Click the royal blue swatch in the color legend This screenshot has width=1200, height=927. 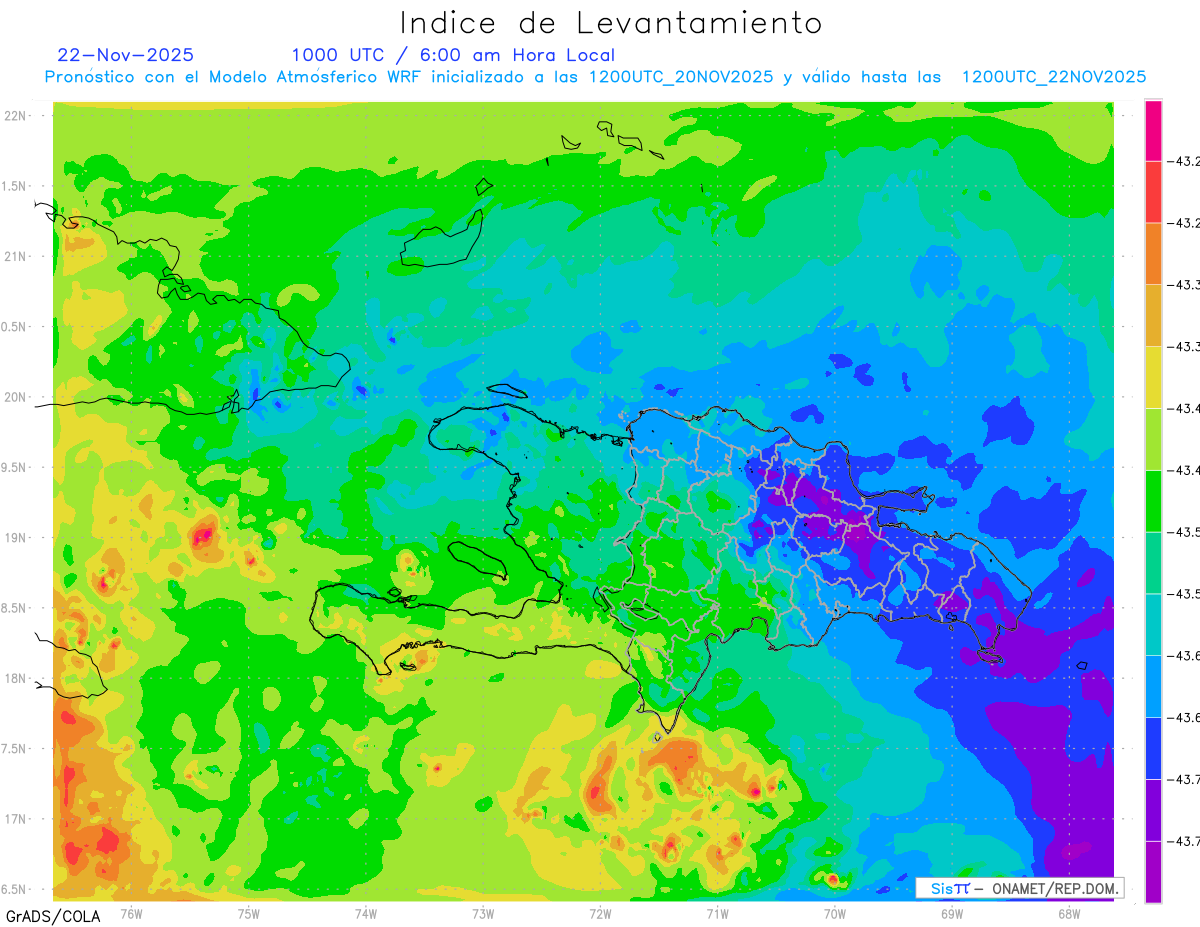tap(1153, 749)
